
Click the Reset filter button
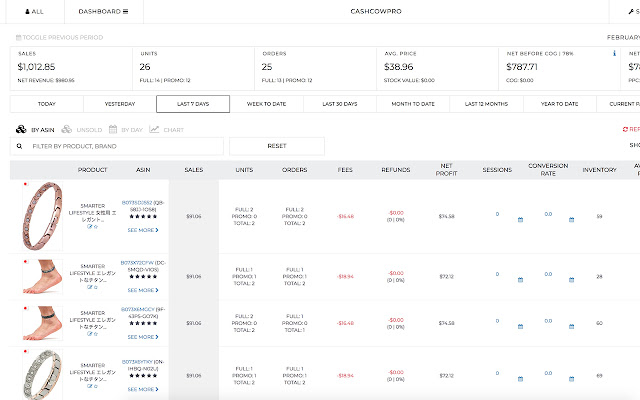click(277, 146)
